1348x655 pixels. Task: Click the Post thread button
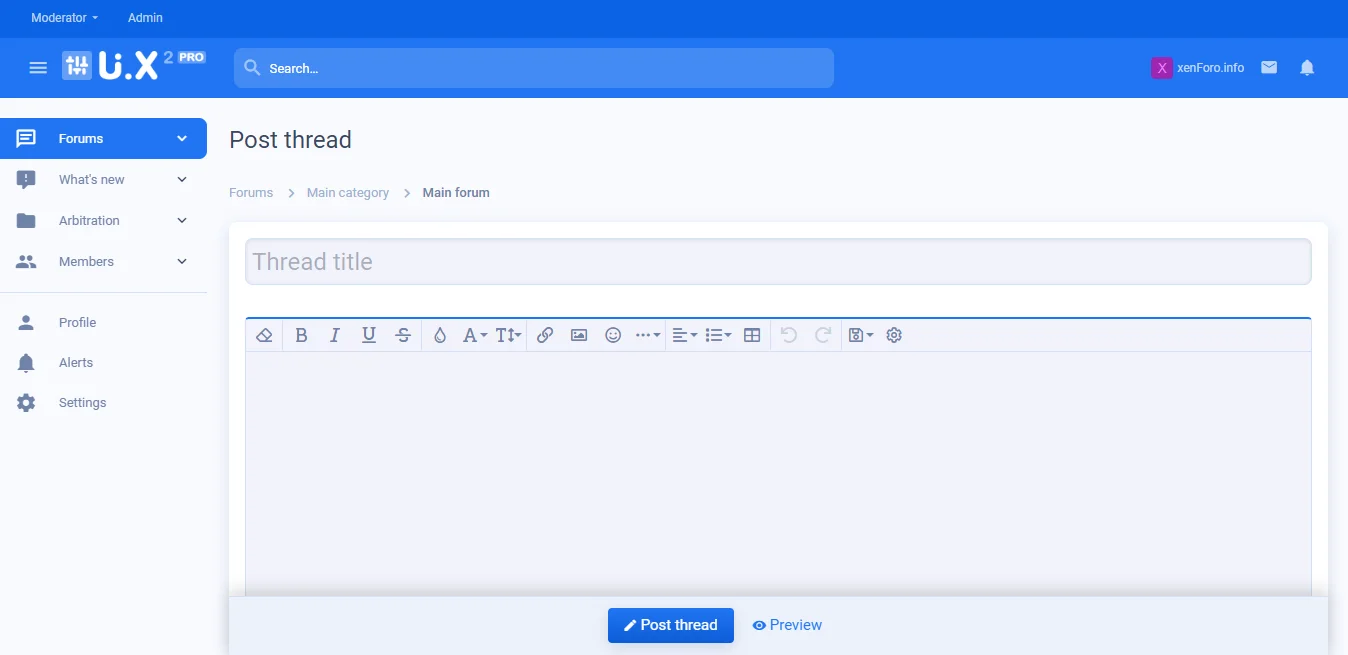coord(670,625)
